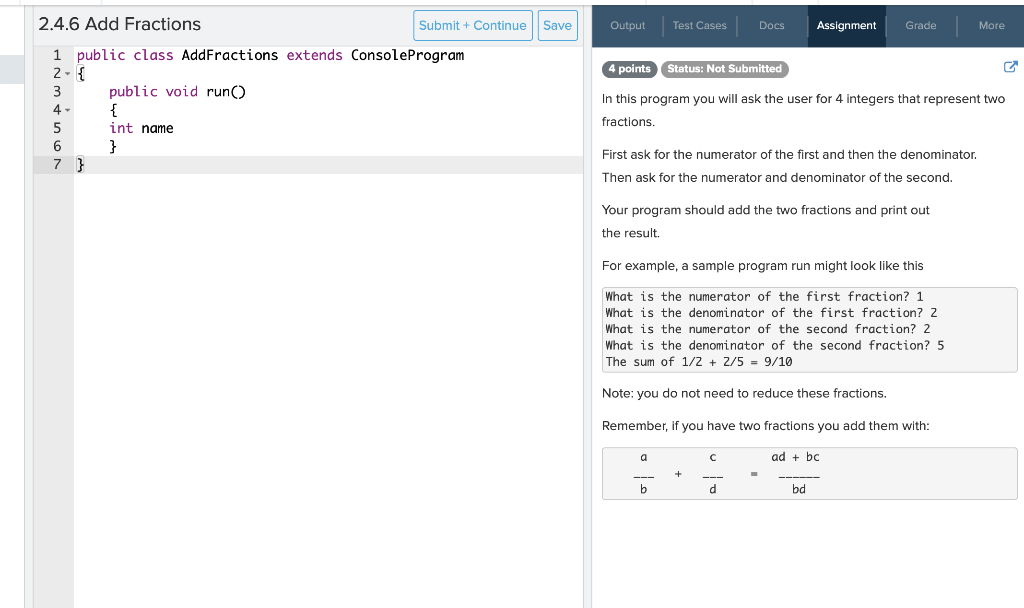Collapse the run() method fold on line 4
Viewport: 1024px width, 608px height.
[70, 109]
